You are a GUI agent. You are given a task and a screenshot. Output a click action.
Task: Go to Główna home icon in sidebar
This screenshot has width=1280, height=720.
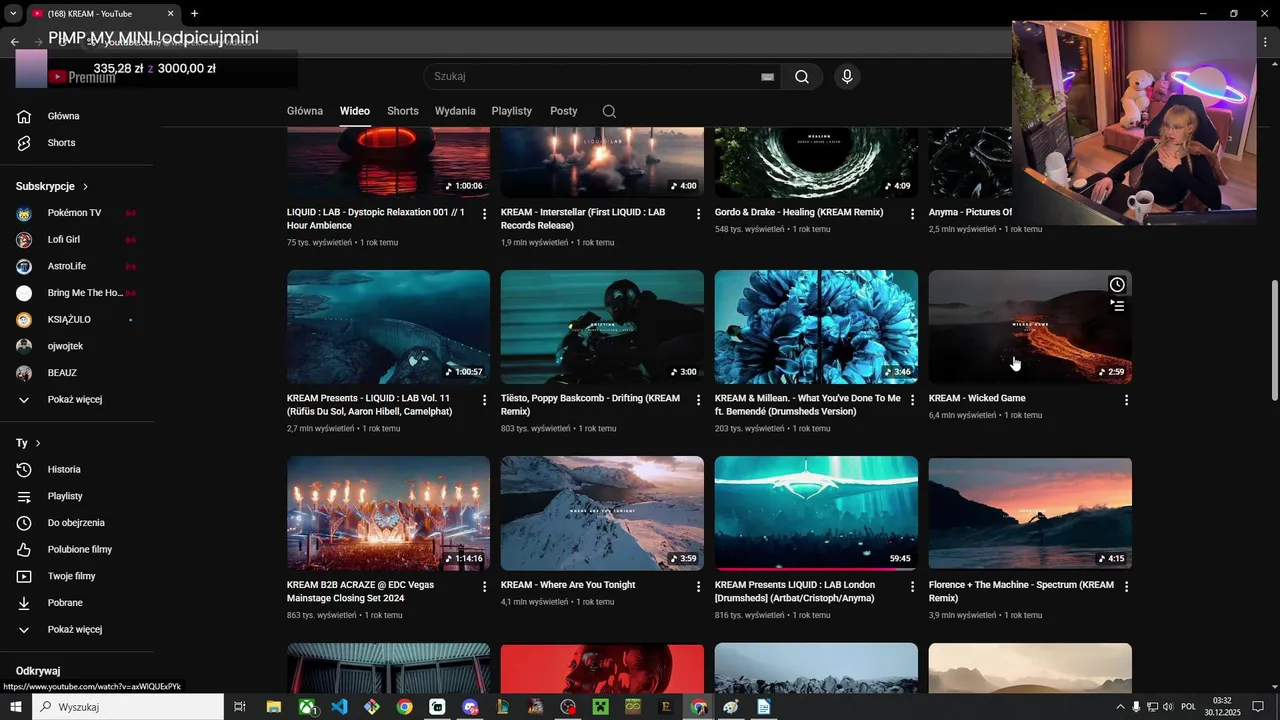[25, 116]
